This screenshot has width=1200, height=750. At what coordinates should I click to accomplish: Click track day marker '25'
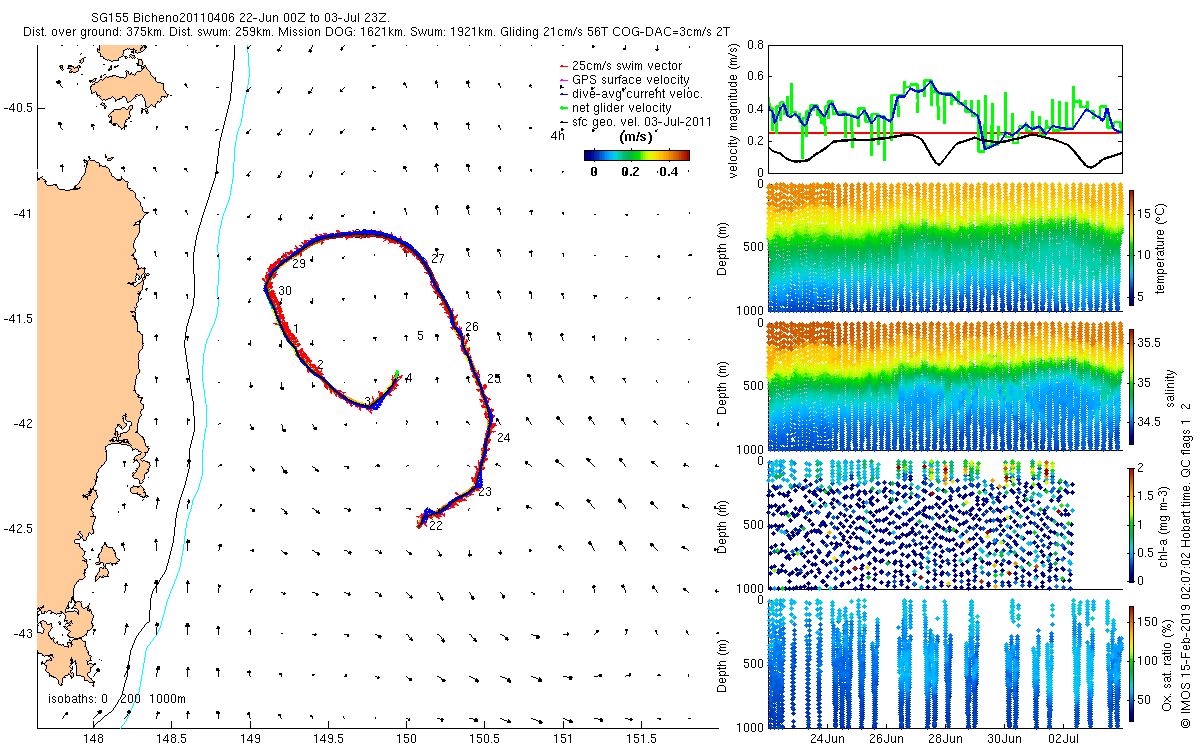click(494, 378)
